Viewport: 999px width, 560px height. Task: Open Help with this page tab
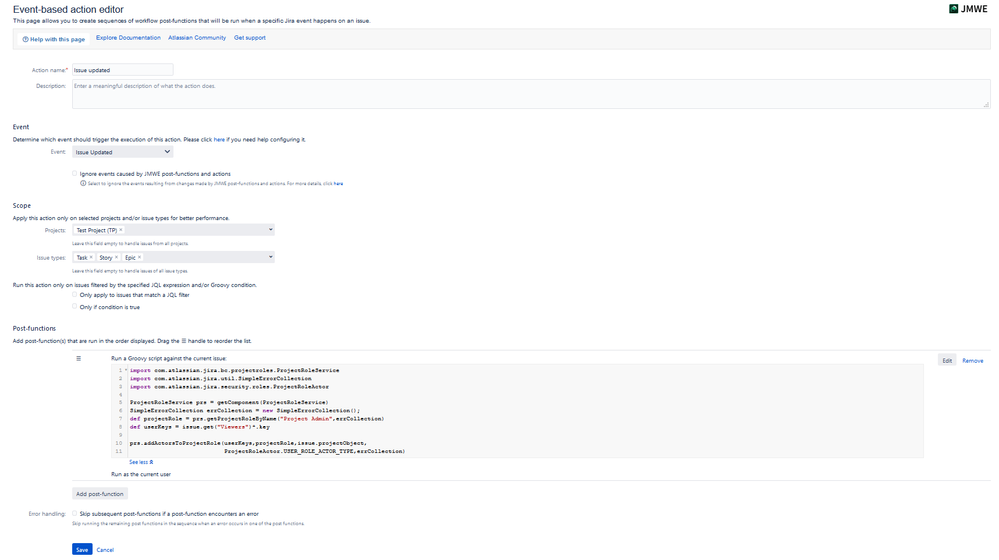pos(54,39)
